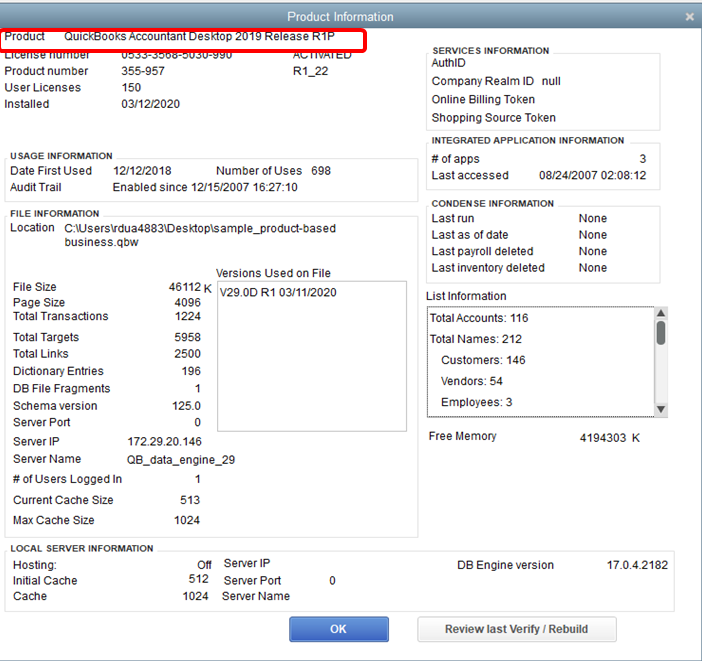Close the Product Information dialog

pyautogui.click(x=689, y=17)
